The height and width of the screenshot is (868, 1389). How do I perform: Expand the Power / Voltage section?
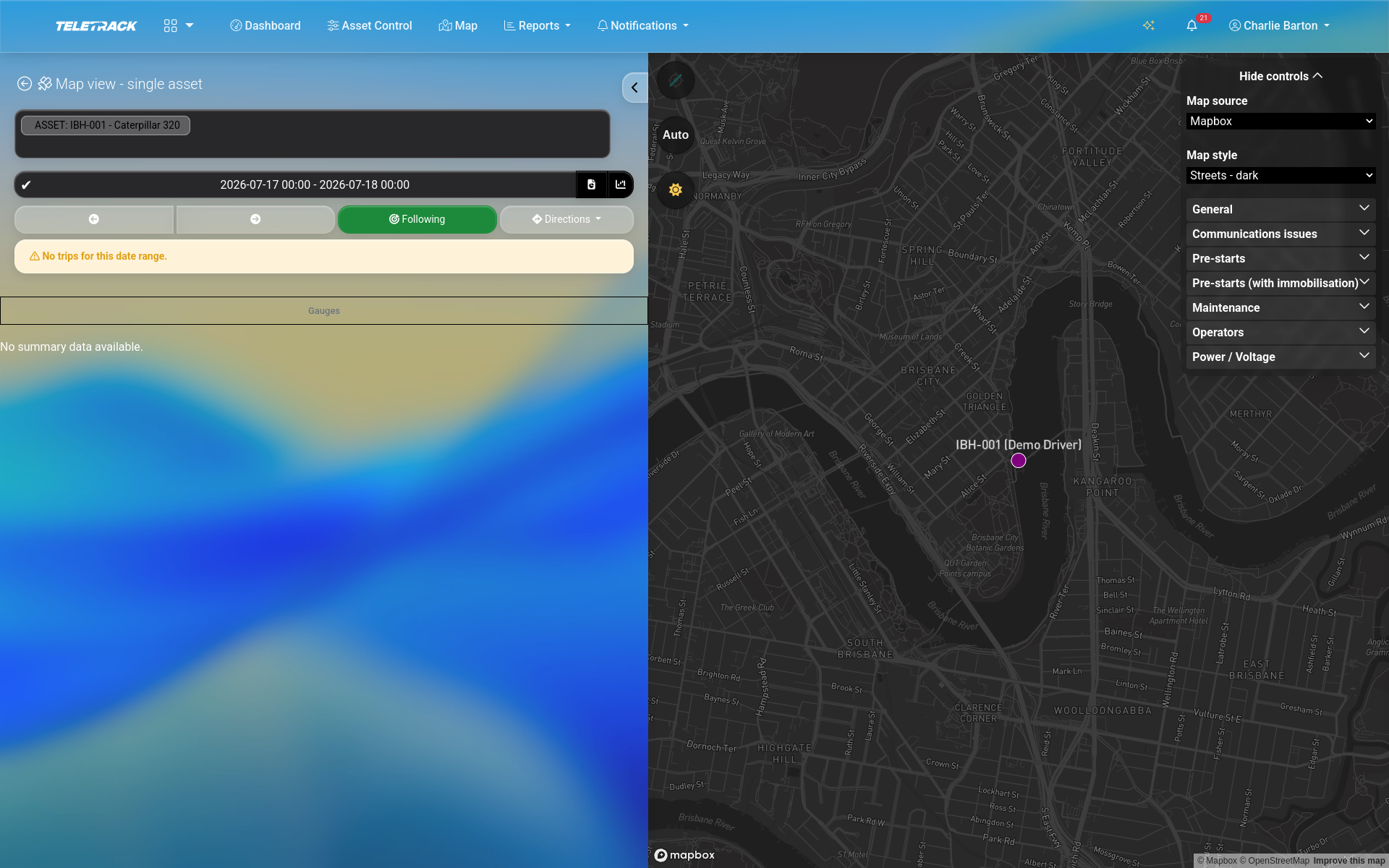(x=1281, y=357)
